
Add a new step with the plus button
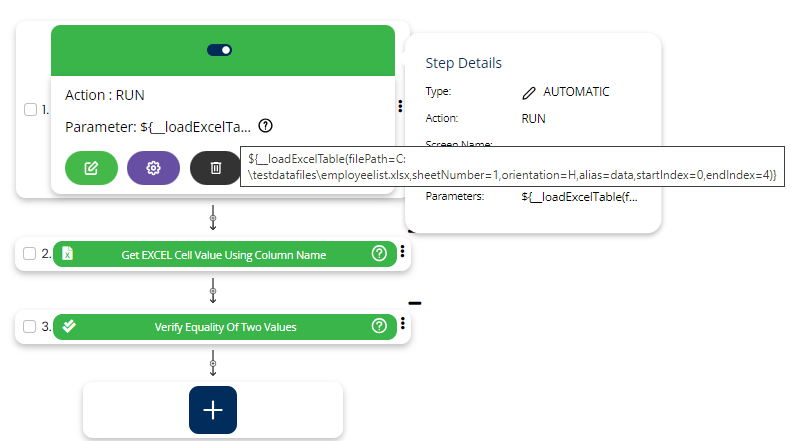click(213, 410)
